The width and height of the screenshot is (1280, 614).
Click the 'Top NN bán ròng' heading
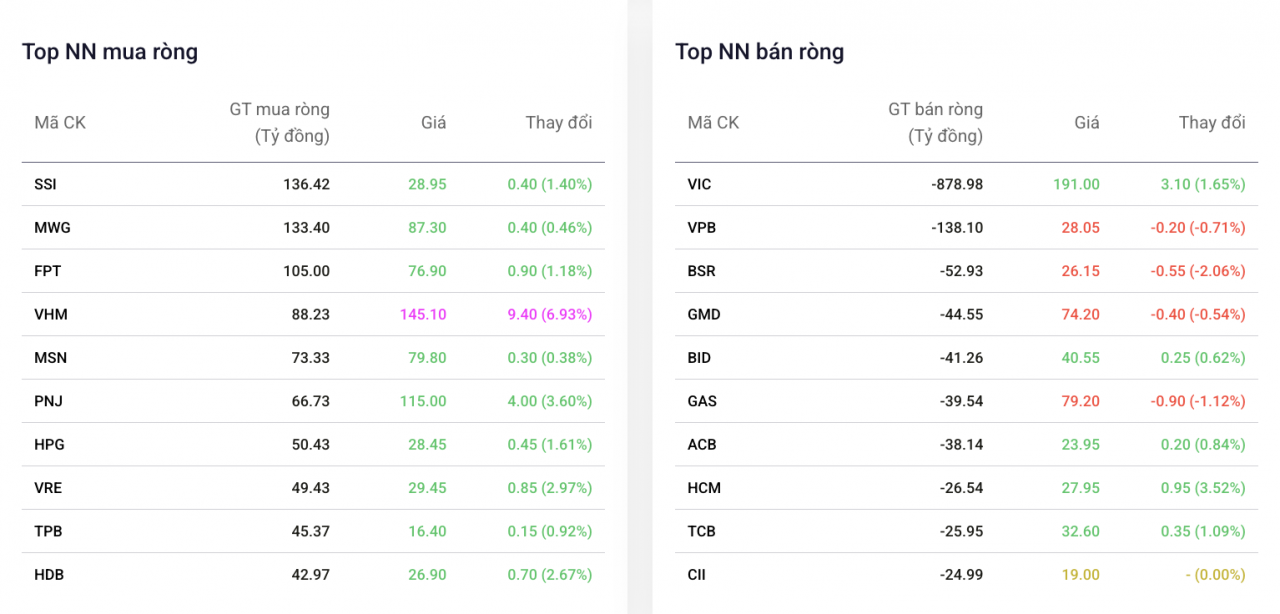(759, 52)
